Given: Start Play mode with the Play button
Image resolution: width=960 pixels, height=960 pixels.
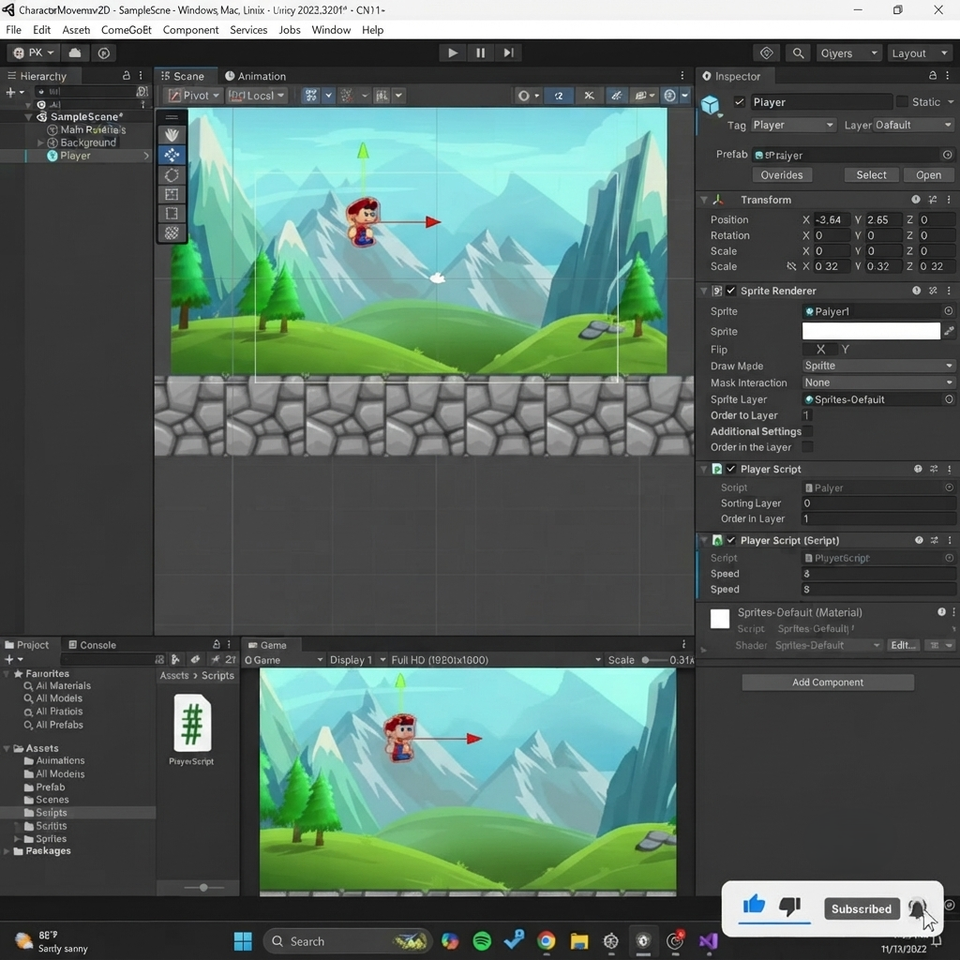Looking at the screenshot, I should tap(452, 53).
